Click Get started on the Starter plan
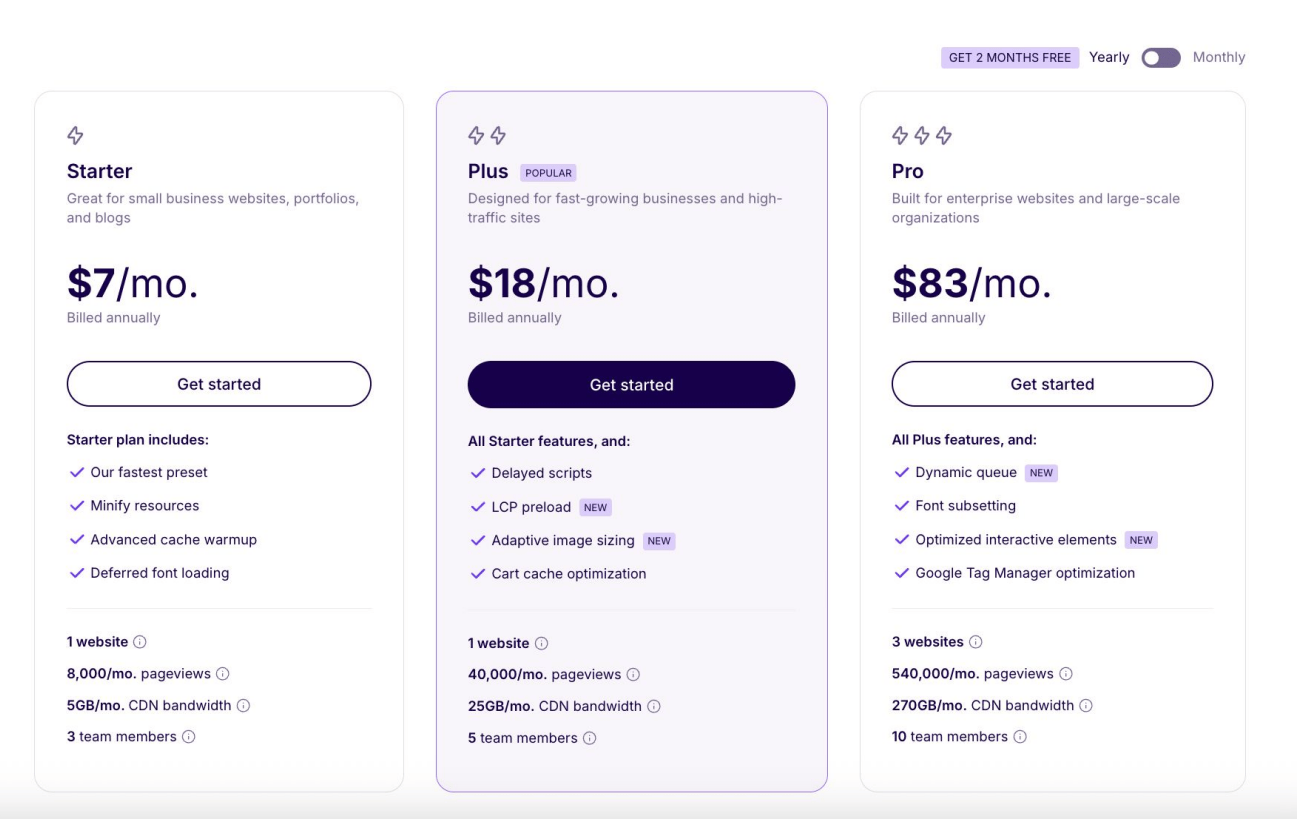Viewport: 1302px width, 836px height. (219, 384)
